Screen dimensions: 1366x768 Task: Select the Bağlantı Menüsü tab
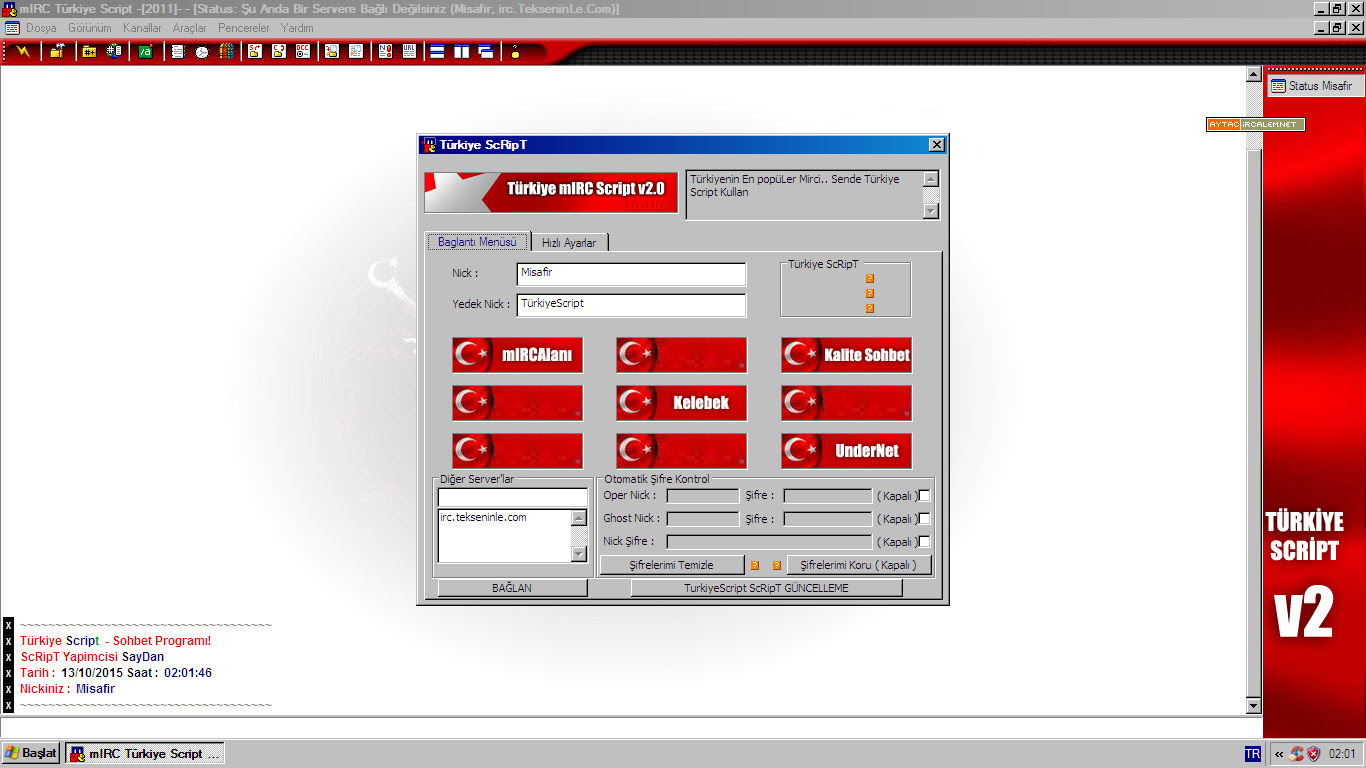pos(477,242)
